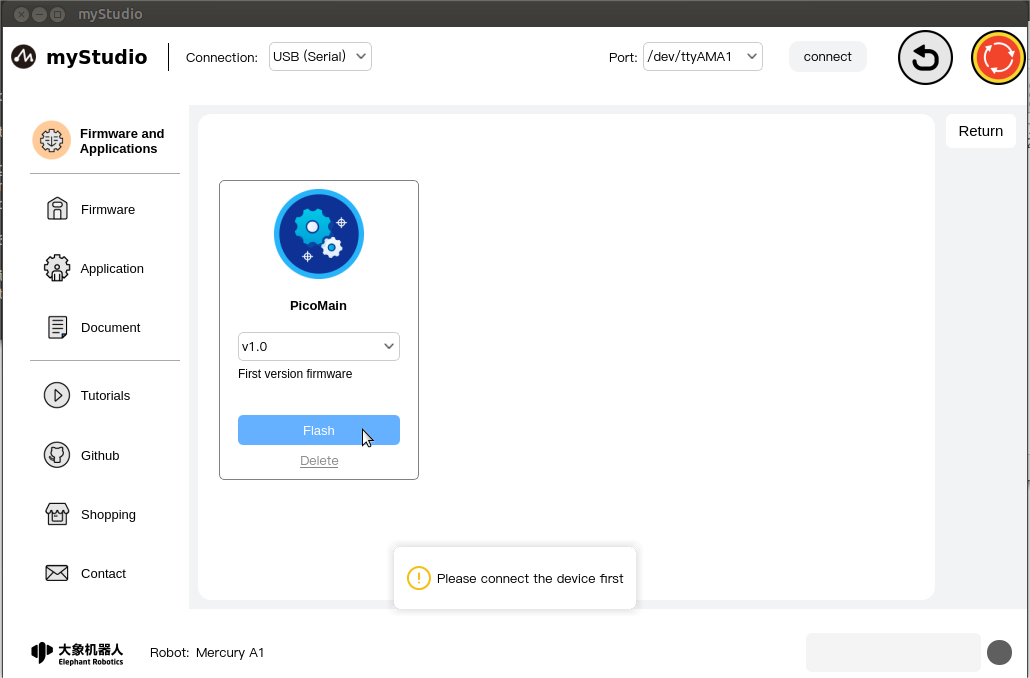Viewport: 1030px width, 678px height.
Task: Open the Tutorials menu entry
Action: [x=104, y=396]
